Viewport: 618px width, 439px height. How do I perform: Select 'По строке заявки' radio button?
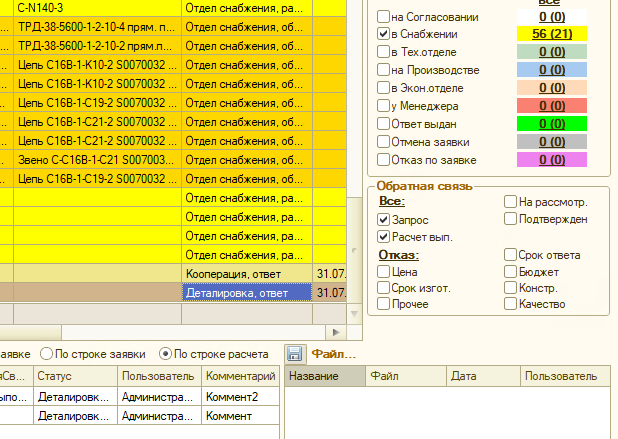pyautogui.click(x=47, y=354)
